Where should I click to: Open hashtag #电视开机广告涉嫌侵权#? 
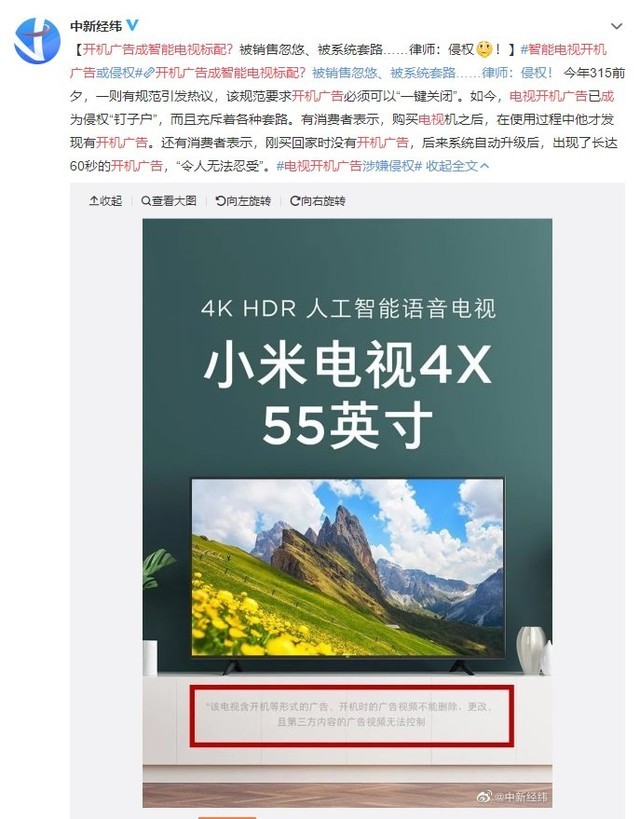349,166
